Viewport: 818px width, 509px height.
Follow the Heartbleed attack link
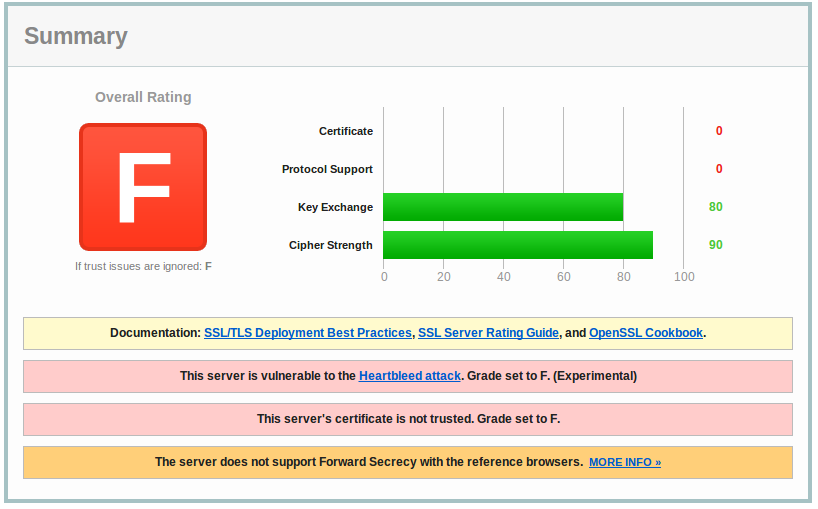(x=410, y=376)
